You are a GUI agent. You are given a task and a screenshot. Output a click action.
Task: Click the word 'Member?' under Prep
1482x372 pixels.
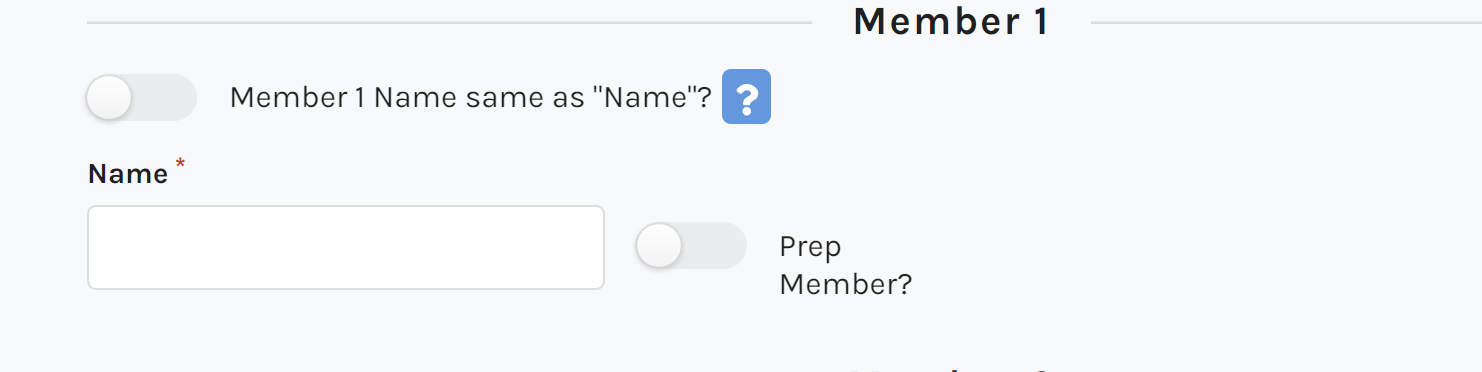pyautogui.click(x=846, y=285)
